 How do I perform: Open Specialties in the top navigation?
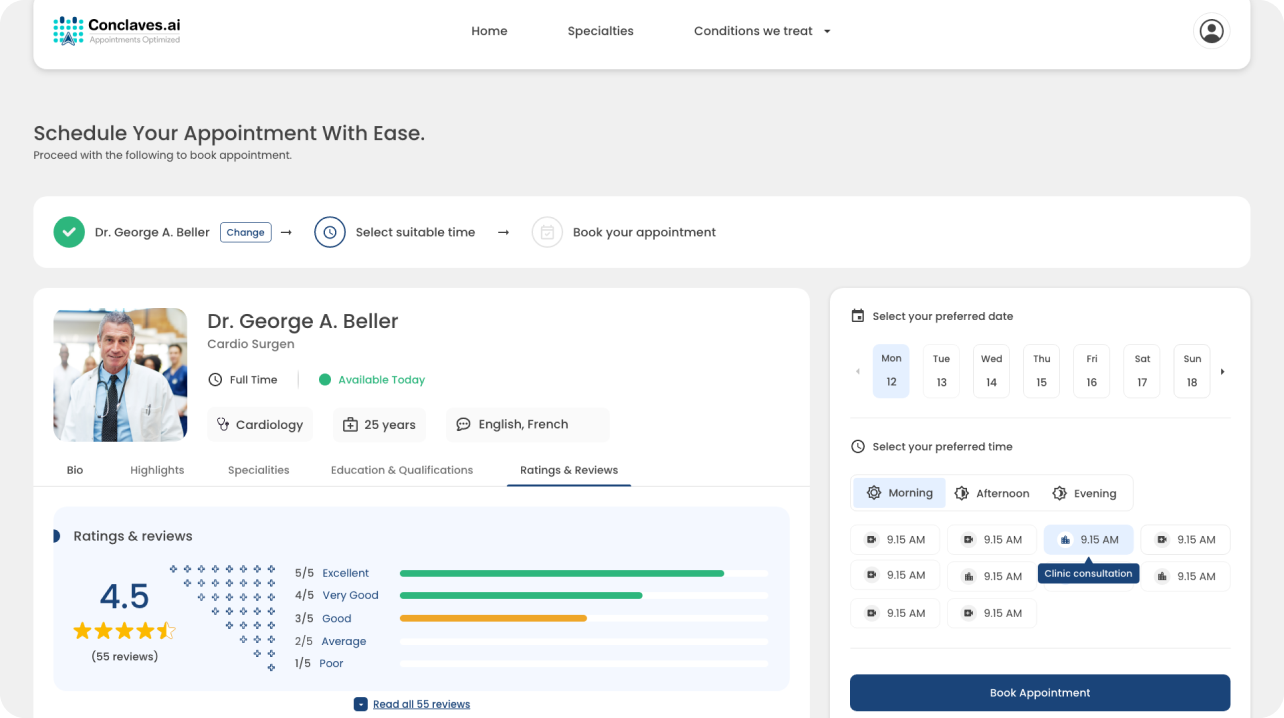(600, 31)
